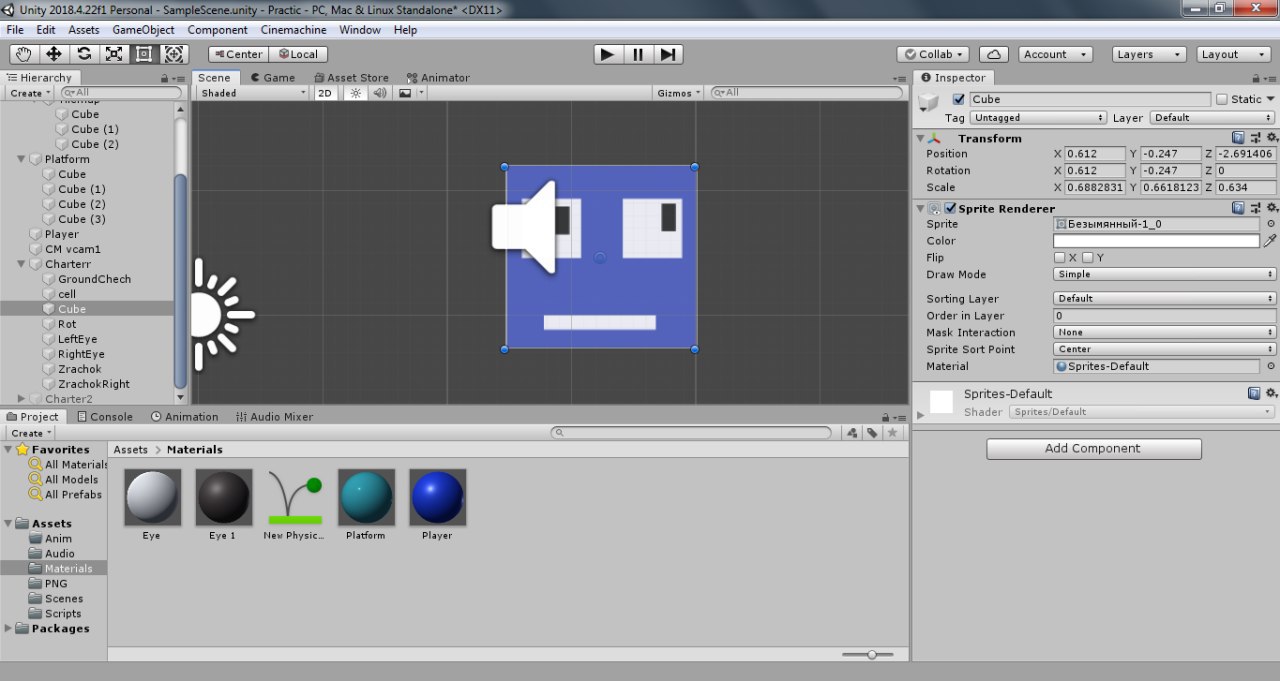Image resolution: width=1280 pixels, height=681 pixels.
Task: Collapse the Platform hierarchy node
Action: (22, 159)
